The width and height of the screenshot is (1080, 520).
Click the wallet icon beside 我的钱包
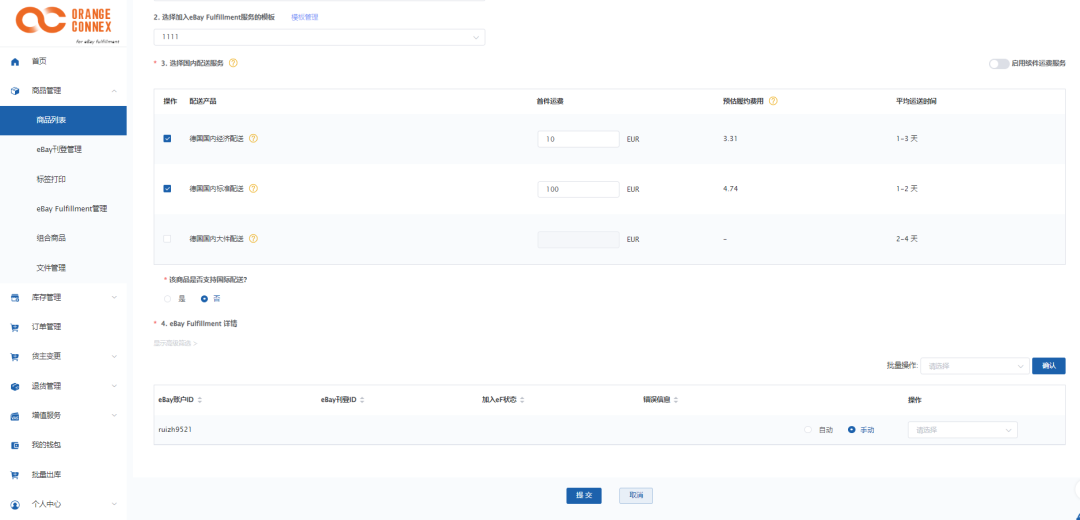point(15,446)
